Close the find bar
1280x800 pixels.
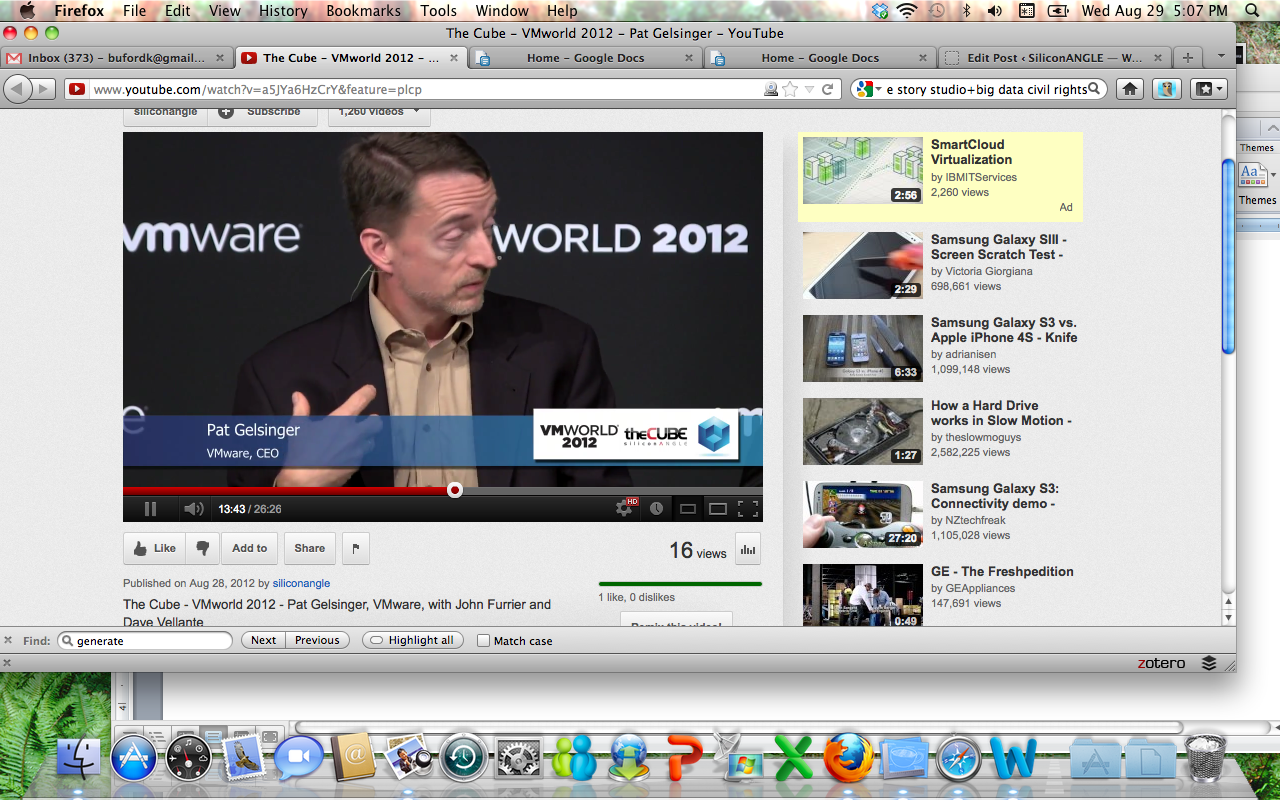click(9, 640)
